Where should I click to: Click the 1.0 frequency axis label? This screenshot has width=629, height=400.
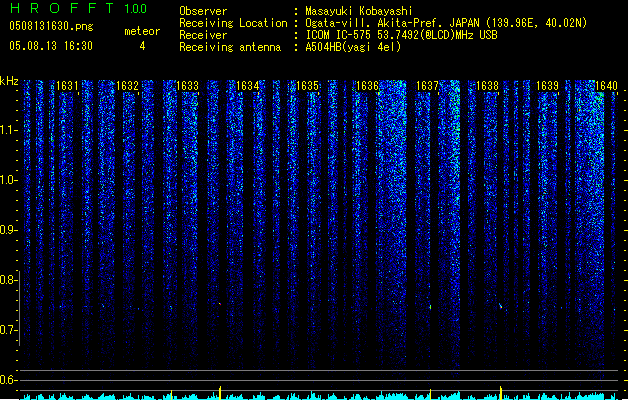pyautogui.click(x=9, y=180)
